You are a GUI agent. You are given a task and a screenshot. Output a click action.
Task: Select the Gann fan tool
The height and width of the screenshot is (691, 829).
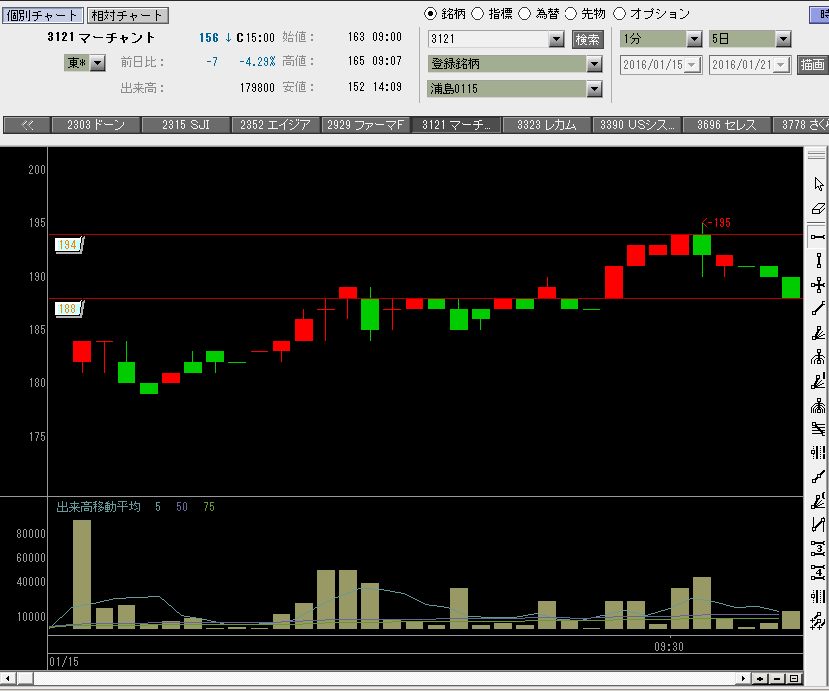click(x=818, y=501)
